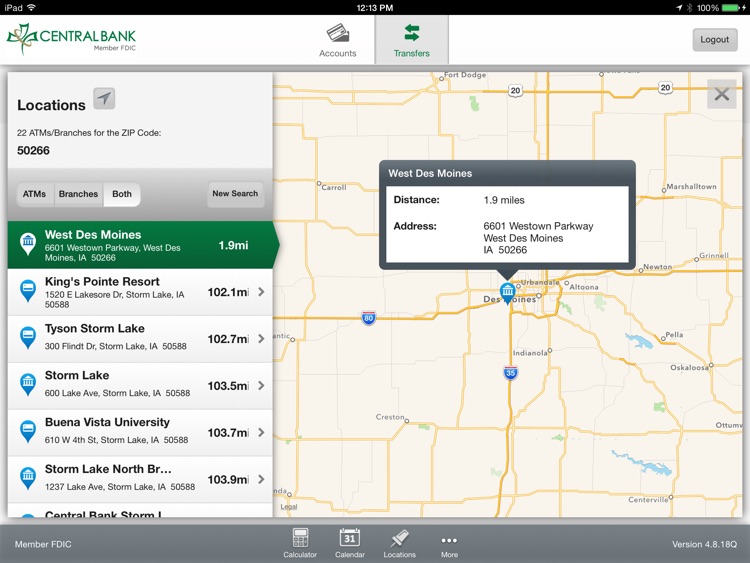750x563 pixels.
Task: Click the ATM pin icon for Tyson Storm Lake
Action: point(28,338)
